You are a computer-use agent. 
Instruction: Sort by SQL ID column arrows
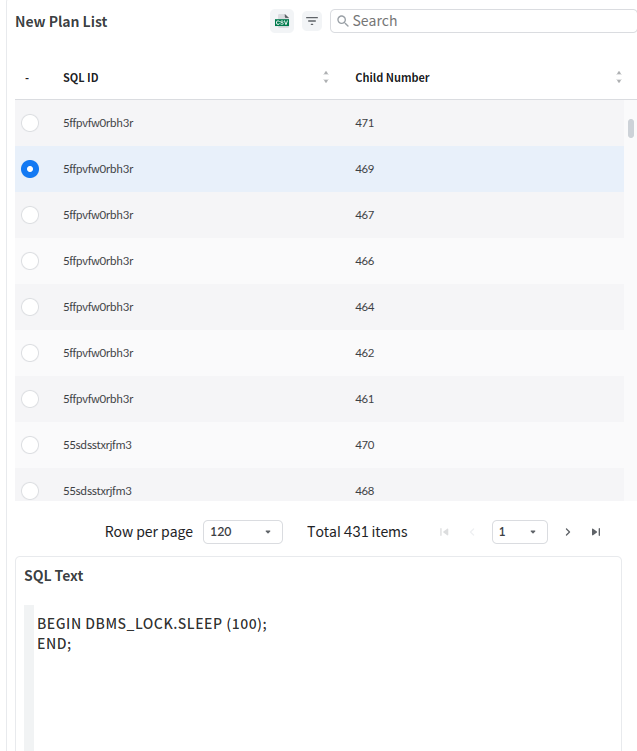click(326, 77)
